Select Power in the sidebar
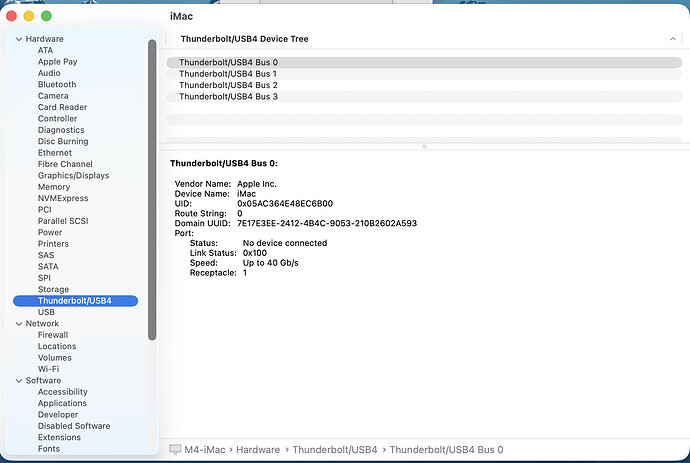The height and width of the screenshot is (463, 690). [x=50, y=232]
